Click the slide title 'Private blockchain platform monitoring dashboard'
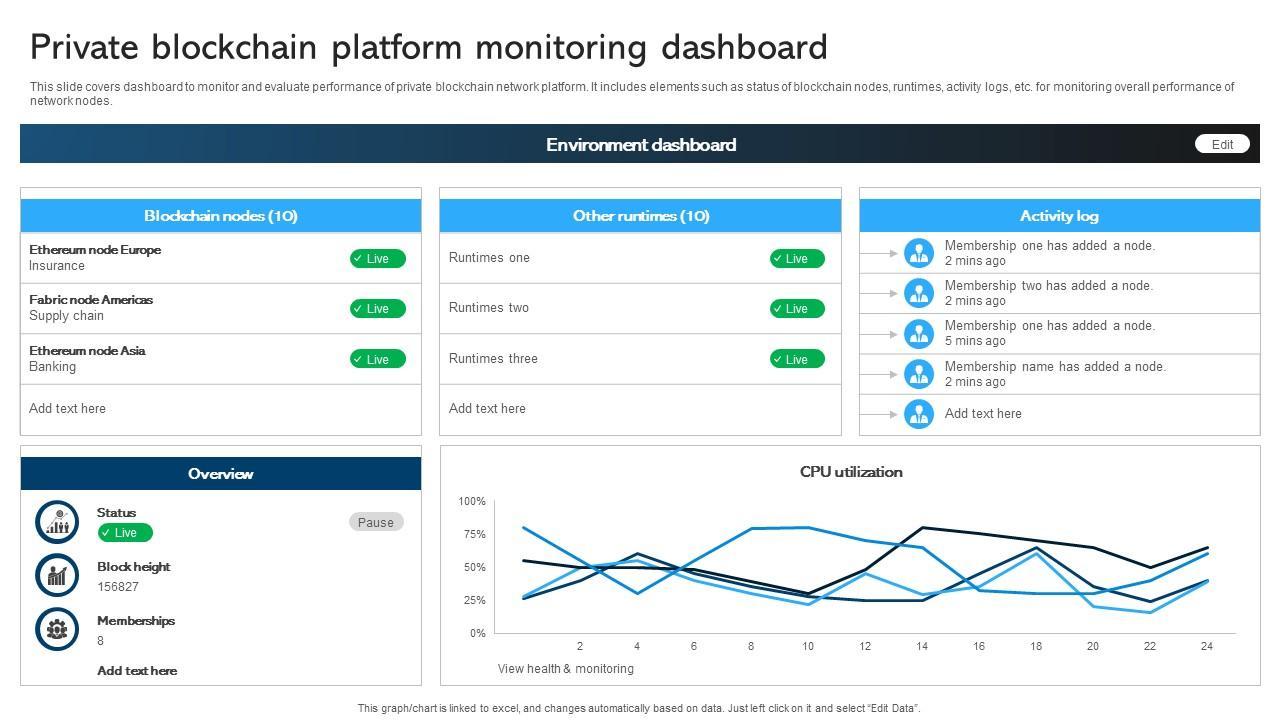Image resolution: width=1280 pixels, height=720 pixels. coord(429,47)
